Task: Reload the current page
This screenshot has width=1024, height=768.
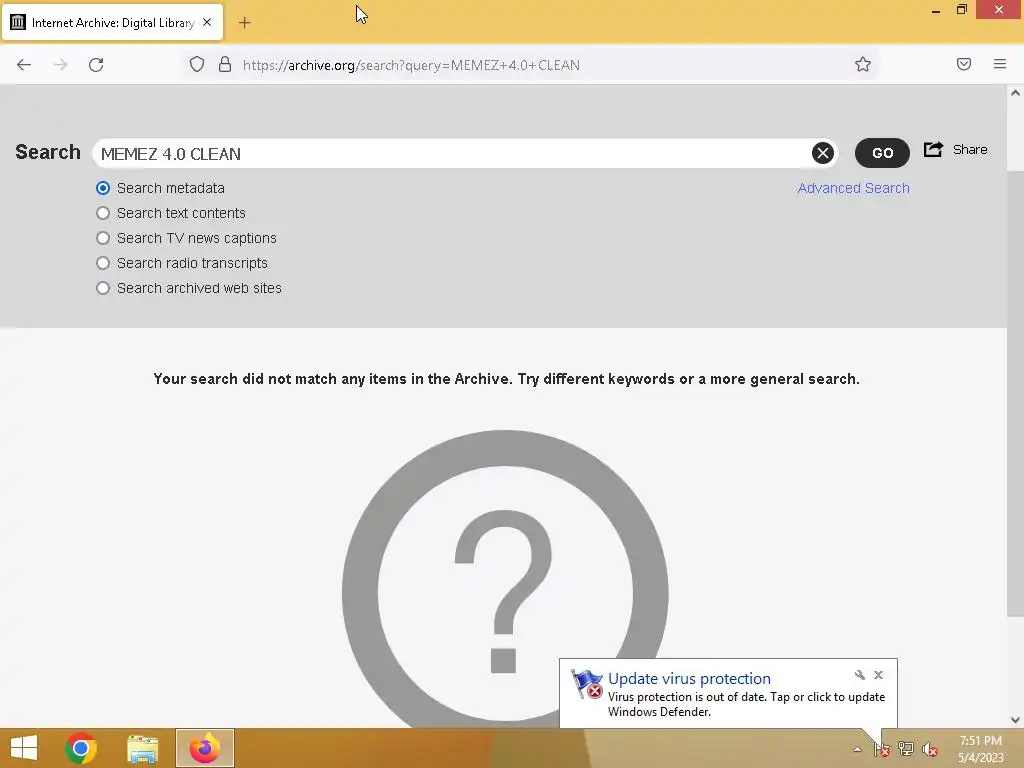Action: 96,65
